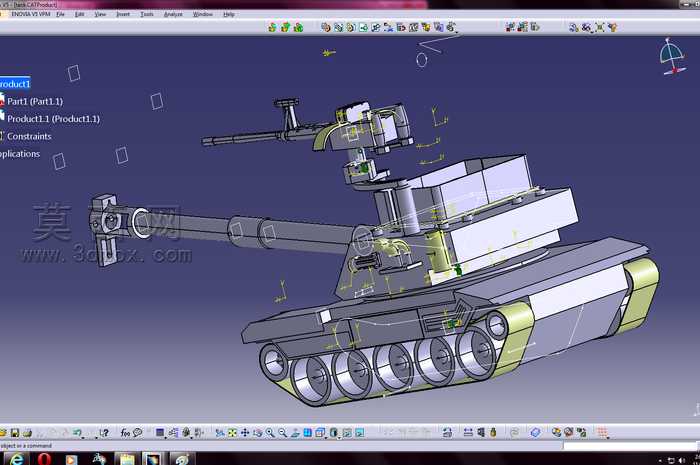Click the Shading render style icon
The image size is (700, 465).
pyautogui.click(x=333, y=432)
